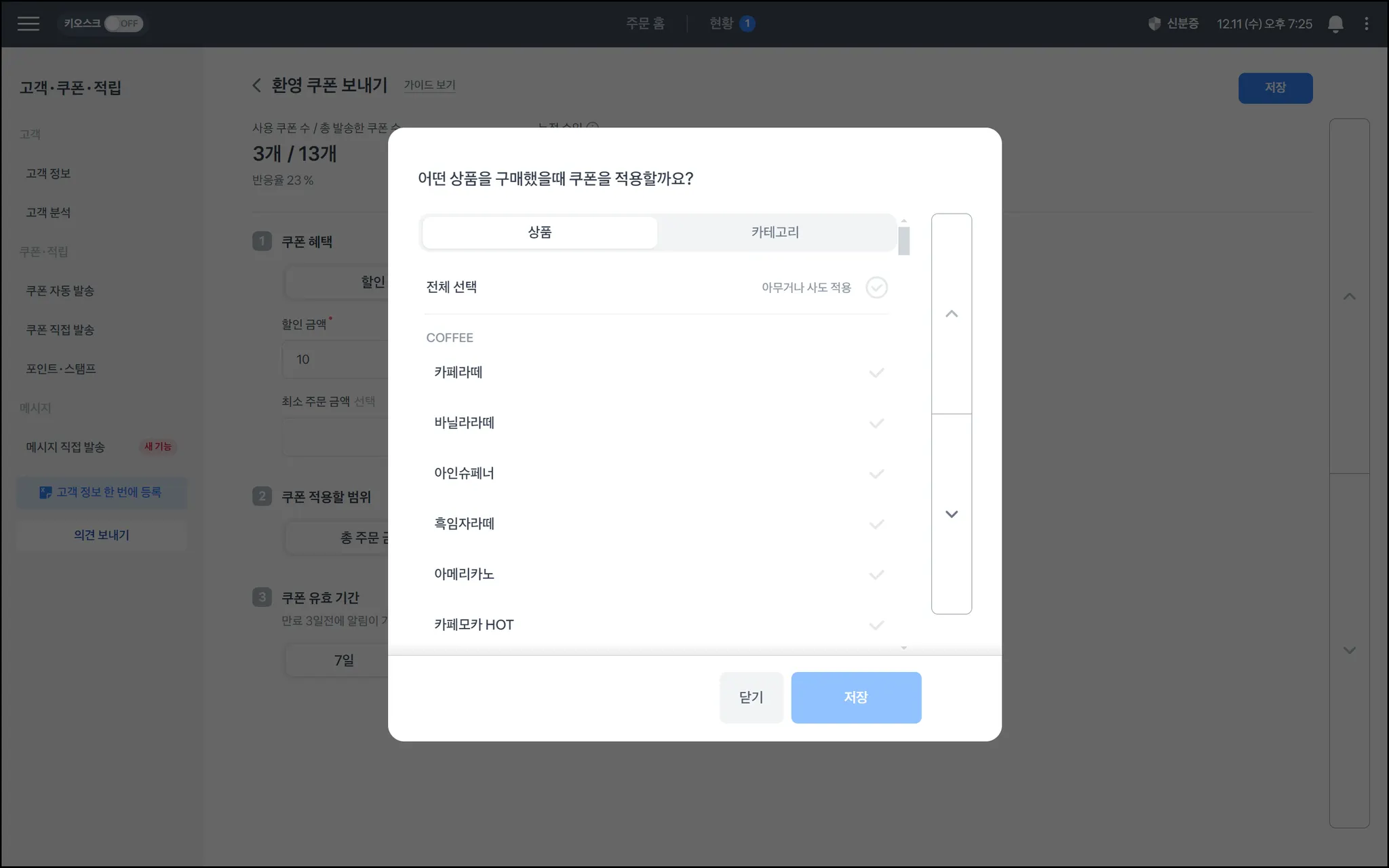Toggle the 키오스크 OFF switch
This screenshot has width=1389, height=868.
(123, 24)
